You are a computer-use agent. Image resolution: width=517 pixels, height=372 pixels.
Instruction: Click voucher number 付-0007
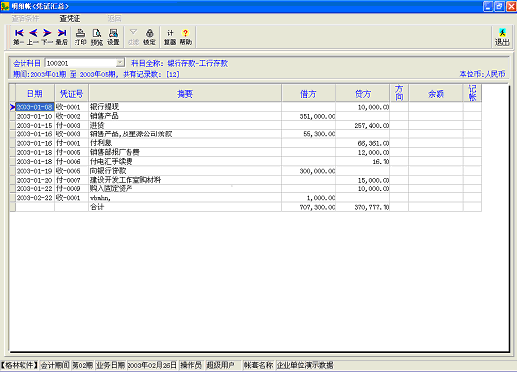click(x=71, y=180)
